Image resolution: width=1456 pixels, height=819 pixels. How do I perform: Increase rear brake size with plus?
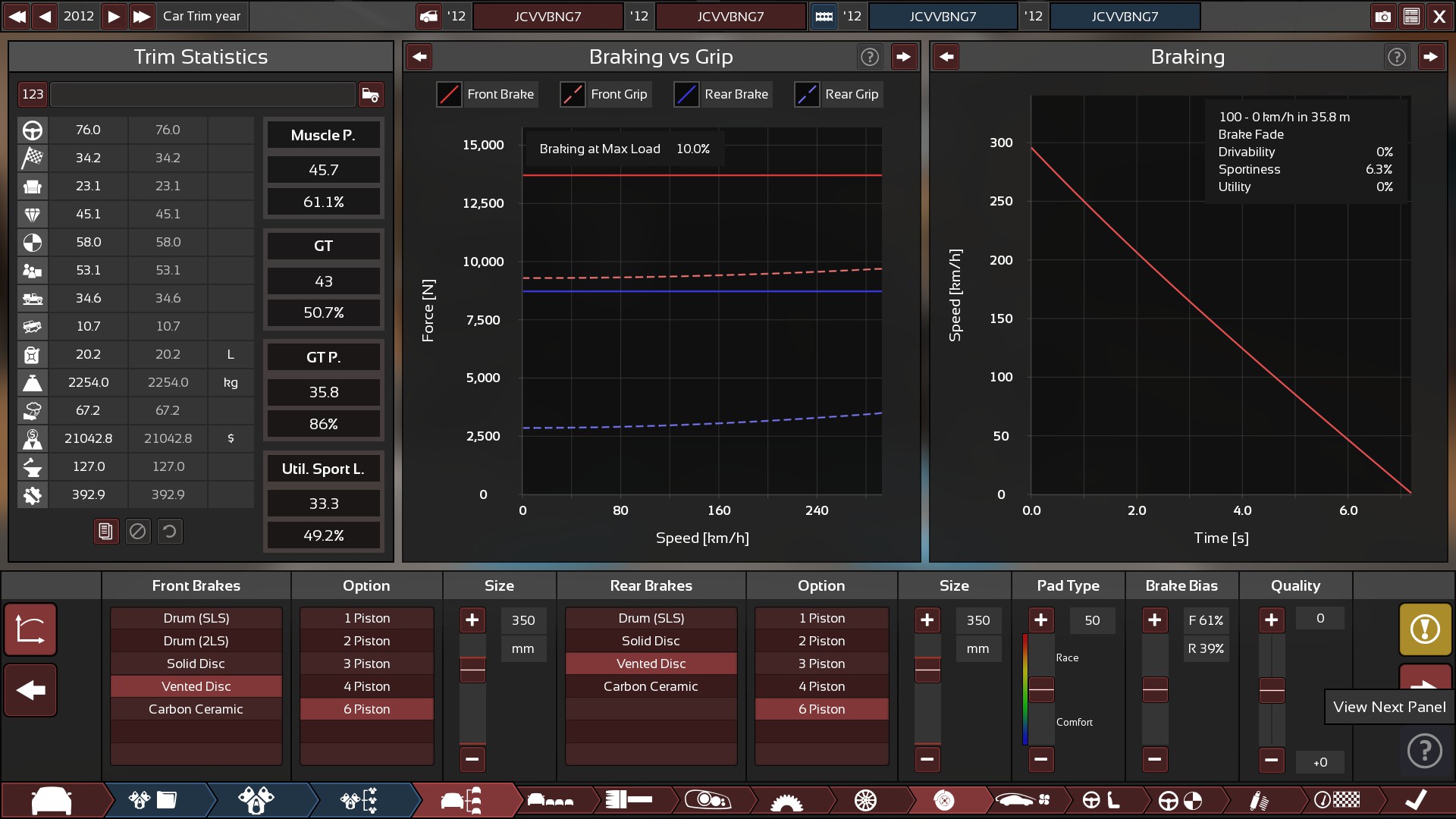point(927,620)
